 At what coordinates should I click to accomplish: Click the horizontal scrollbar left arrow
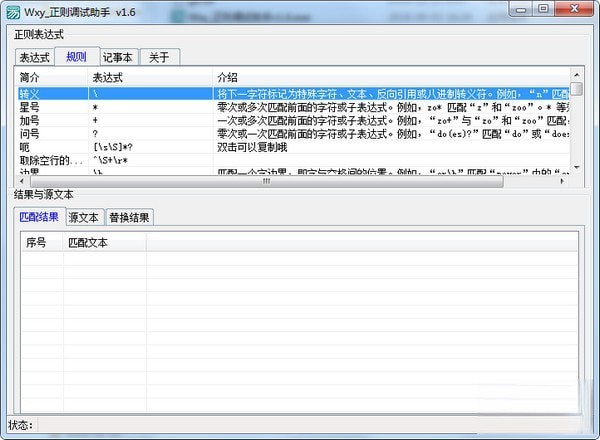pos(22,181)
